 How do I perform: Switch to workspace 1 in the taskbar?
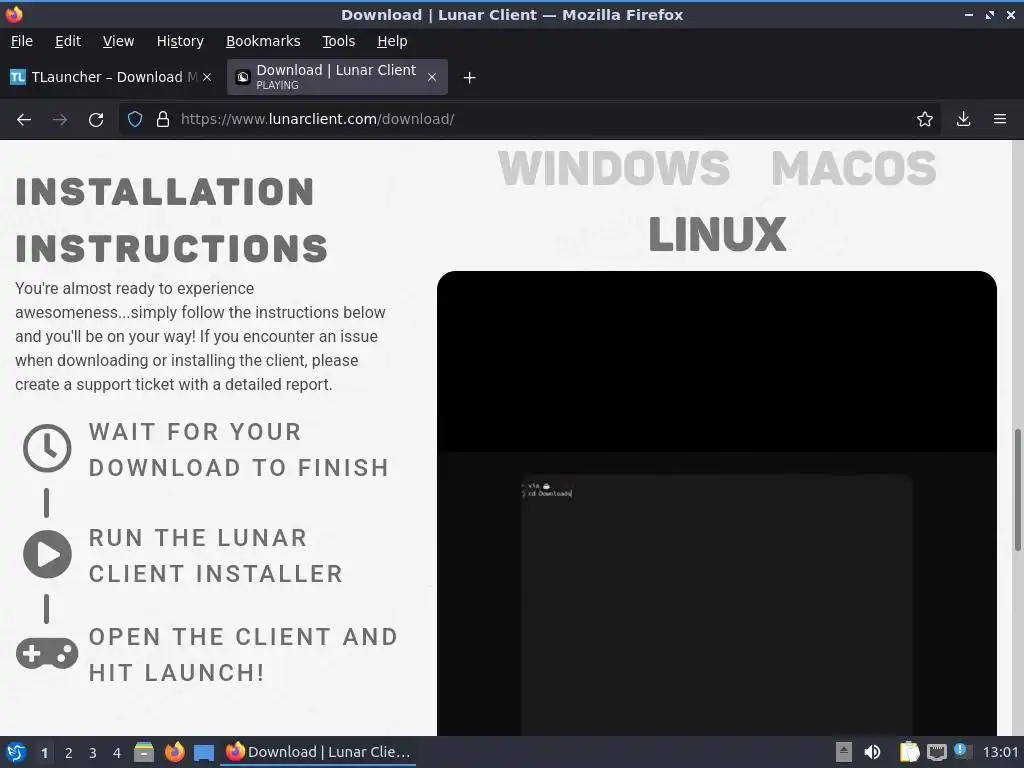point(44,753)
